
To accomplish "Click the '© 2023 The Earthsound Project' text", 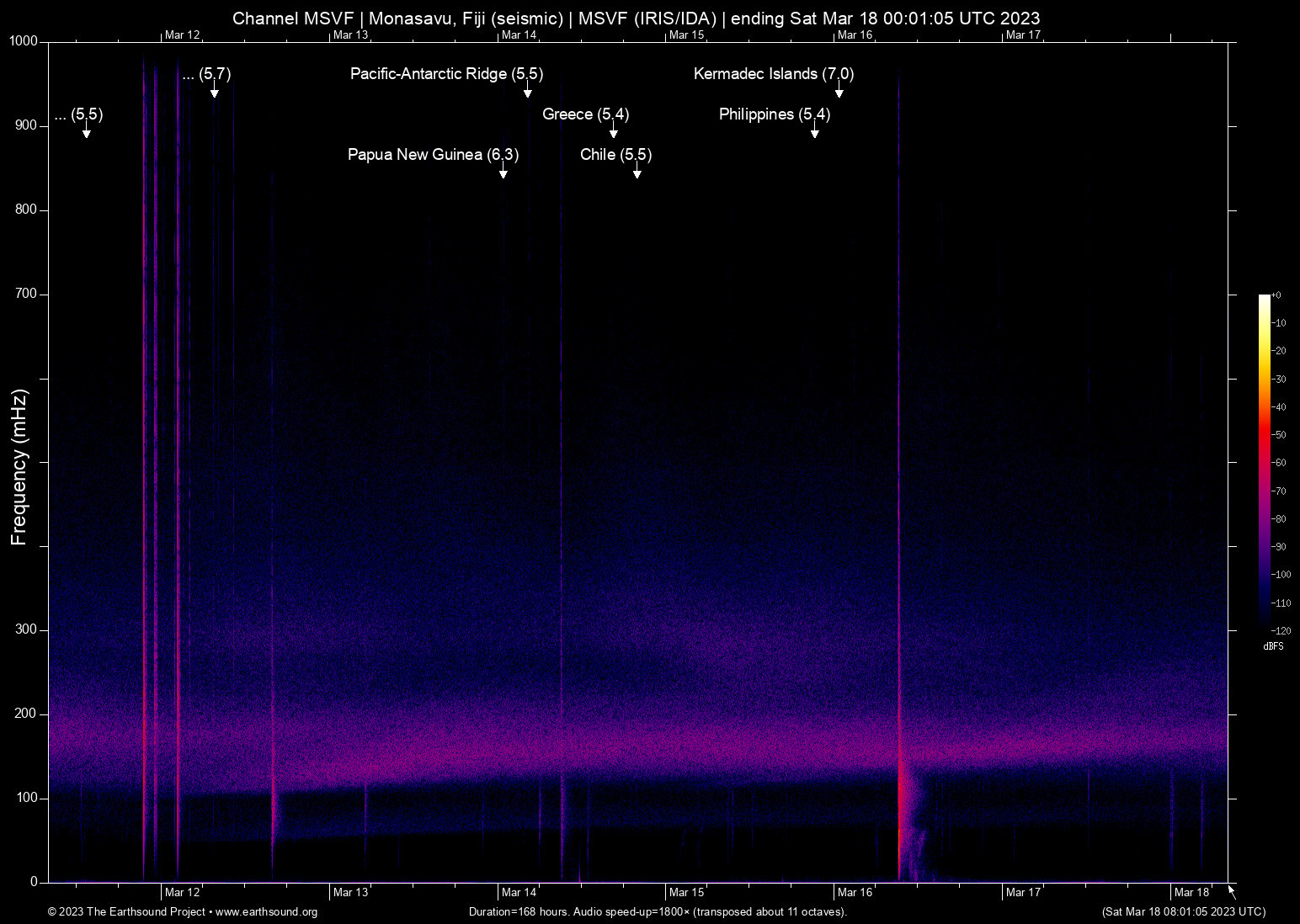I will tap(127, 912).
